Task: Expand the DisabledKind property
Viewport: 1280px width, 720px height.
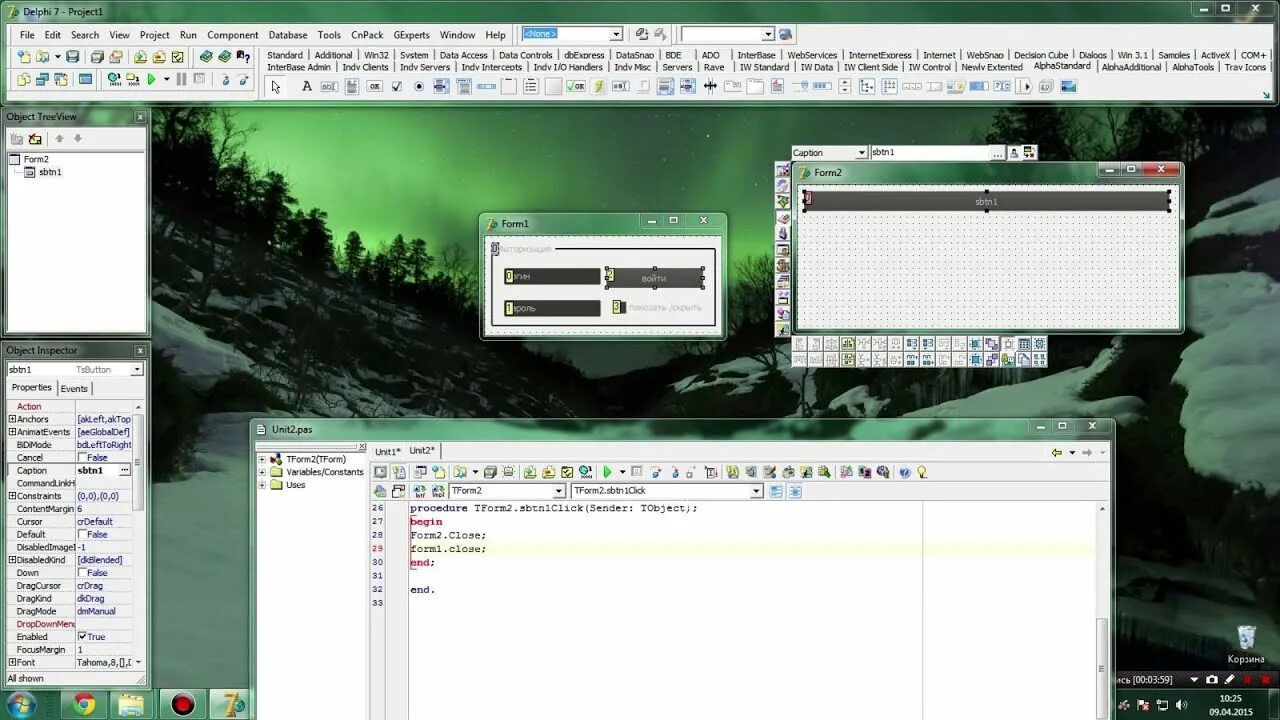Action: click(12, 560)
